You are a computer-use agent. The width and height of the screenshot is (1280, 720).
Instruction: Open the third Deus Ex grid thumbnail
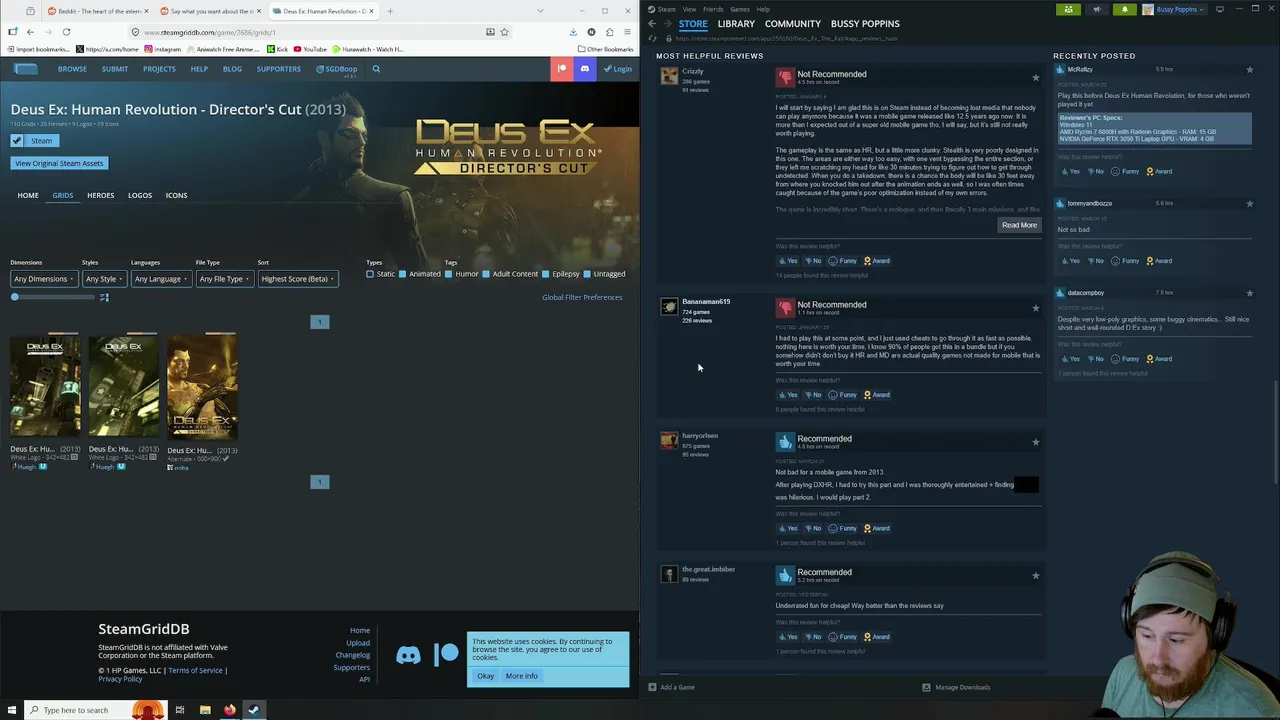coord(202,388)
